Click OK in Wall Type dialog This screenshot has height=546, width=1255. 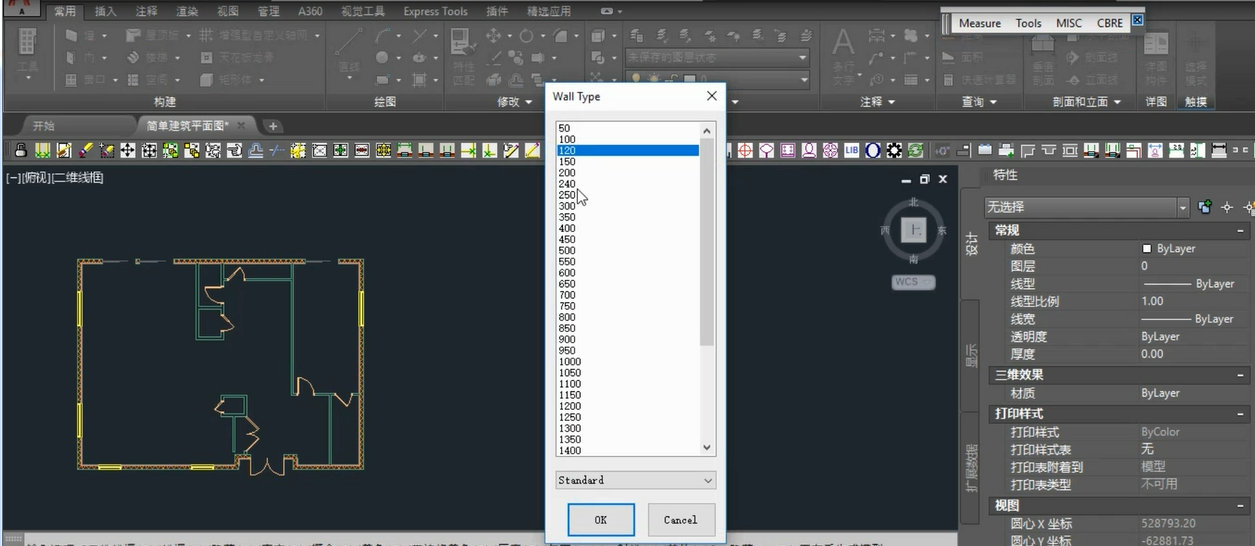point(601,520)
